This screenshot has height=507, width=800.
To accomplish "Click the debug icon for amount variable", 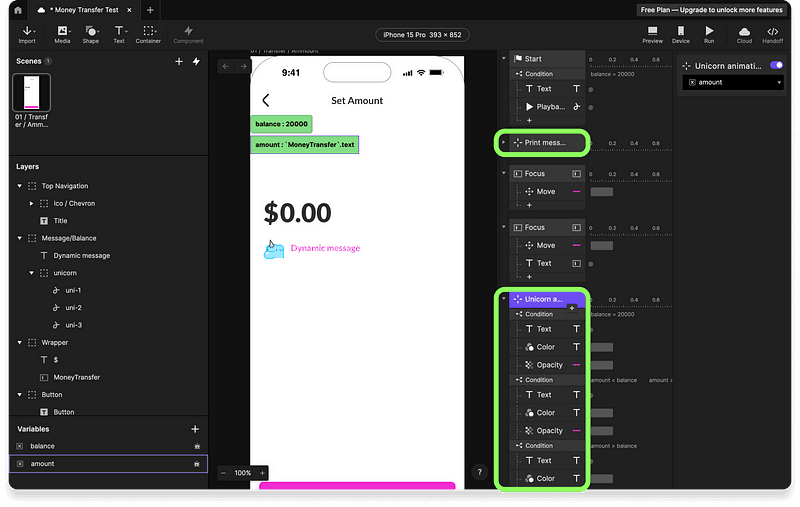I will tap(196, 464).
